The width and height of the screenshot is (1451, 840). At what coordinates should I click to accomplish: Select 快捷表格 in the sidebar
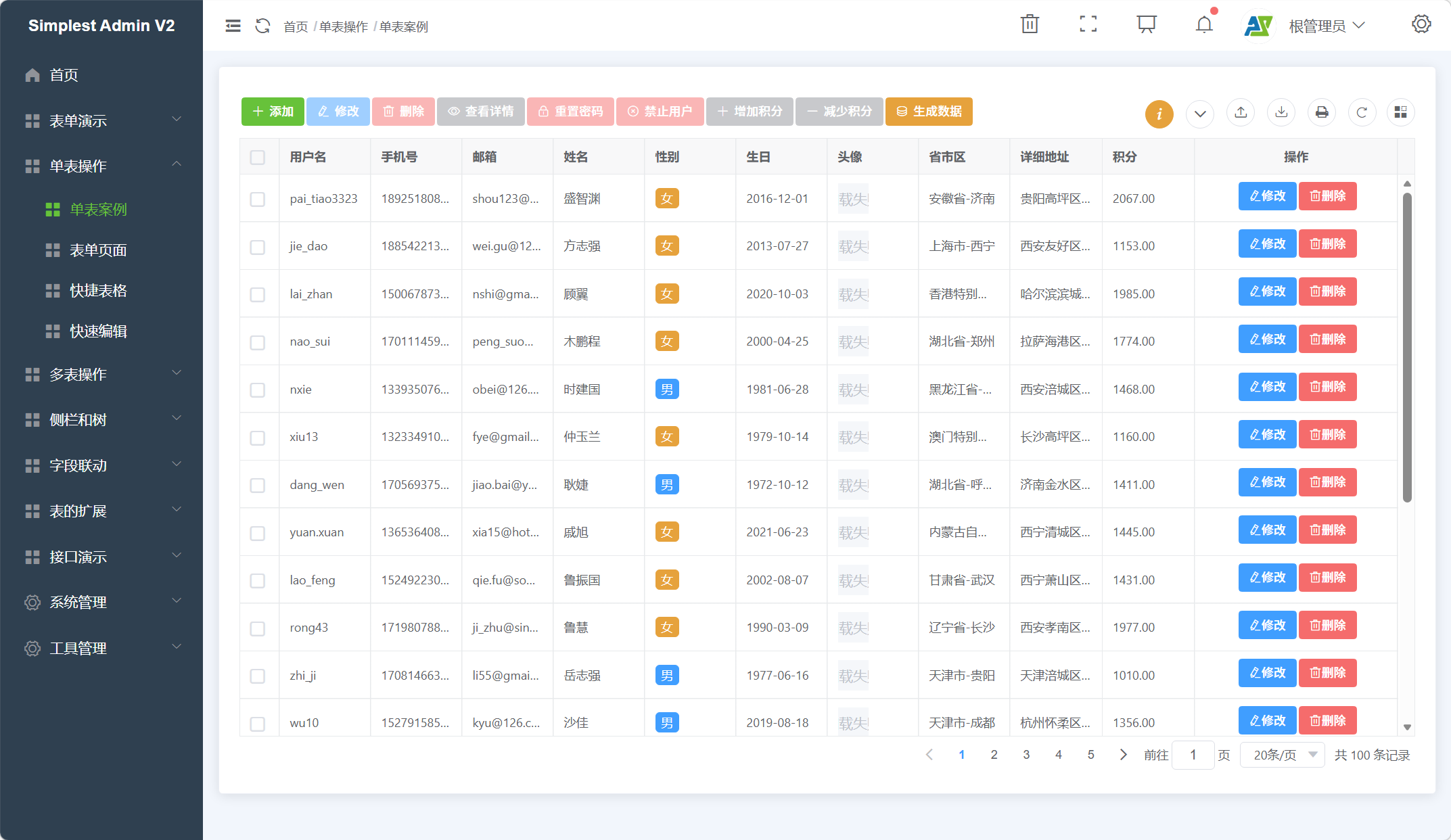pyautogui.click(x=98, y=290)
